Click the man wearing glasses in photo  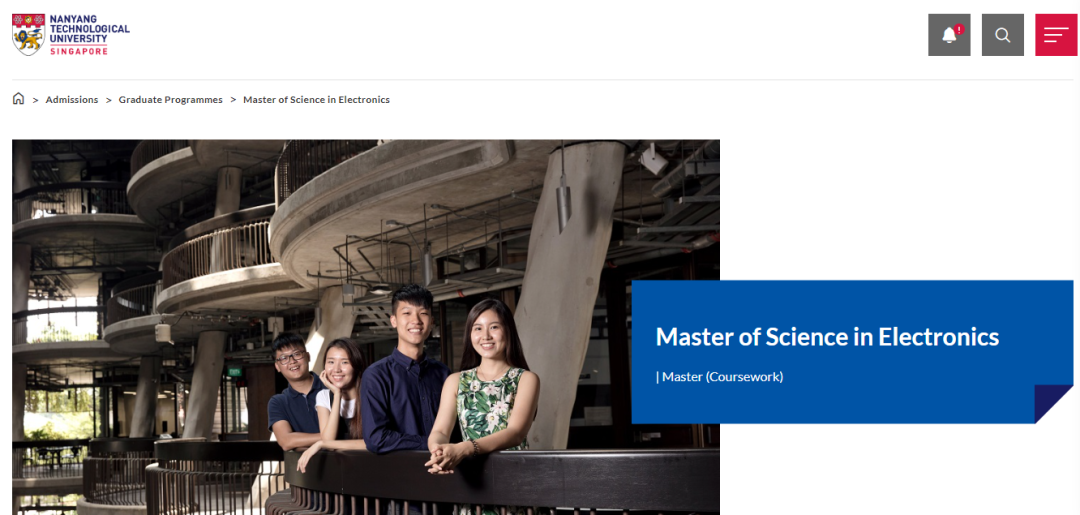tap(291, 385)
